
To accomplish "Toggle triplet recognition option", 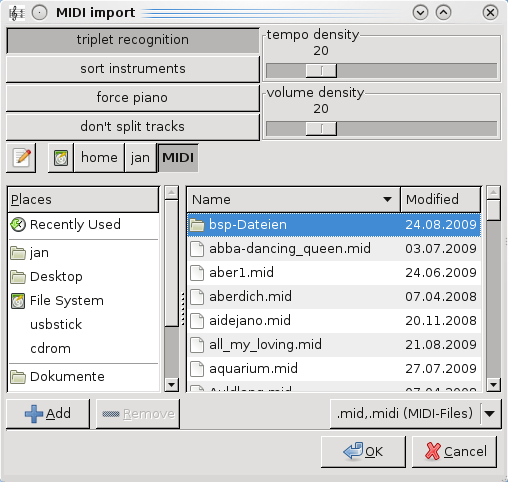I will coord(133,40).
